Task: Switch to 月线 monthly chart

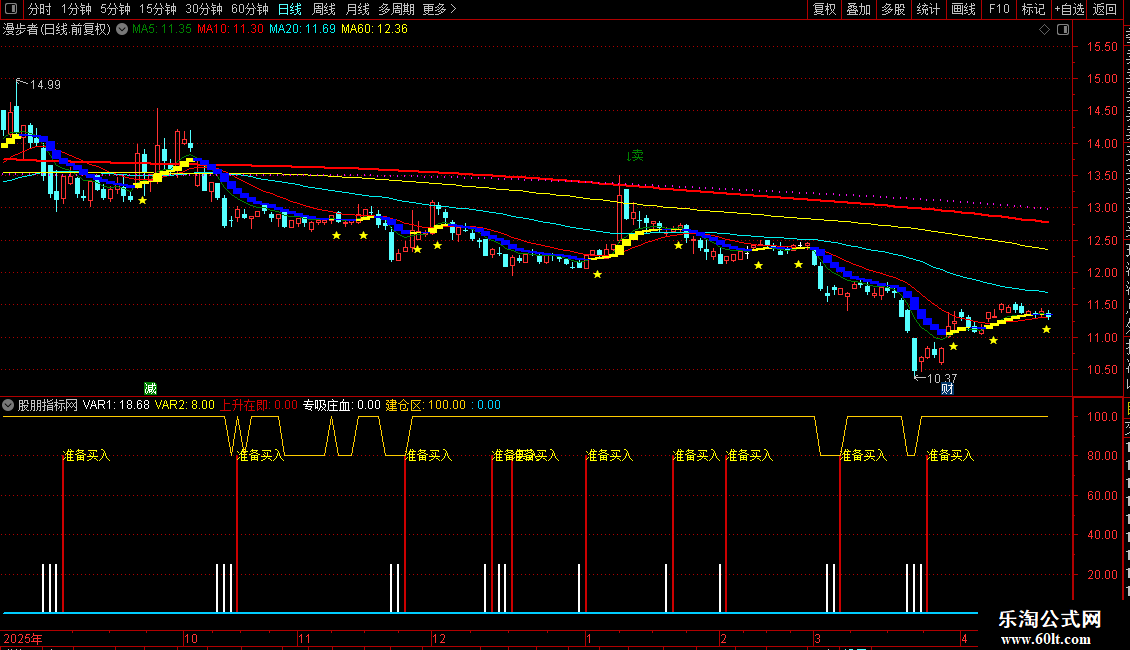Action: click(357, 9)
